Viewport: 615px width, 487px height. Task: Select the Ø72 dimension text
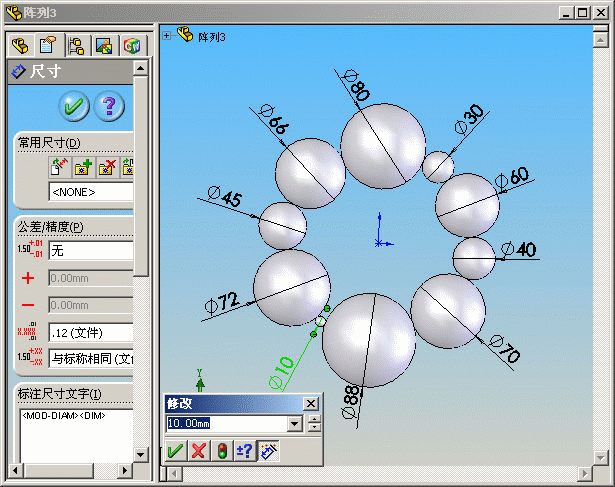point(222,305)
